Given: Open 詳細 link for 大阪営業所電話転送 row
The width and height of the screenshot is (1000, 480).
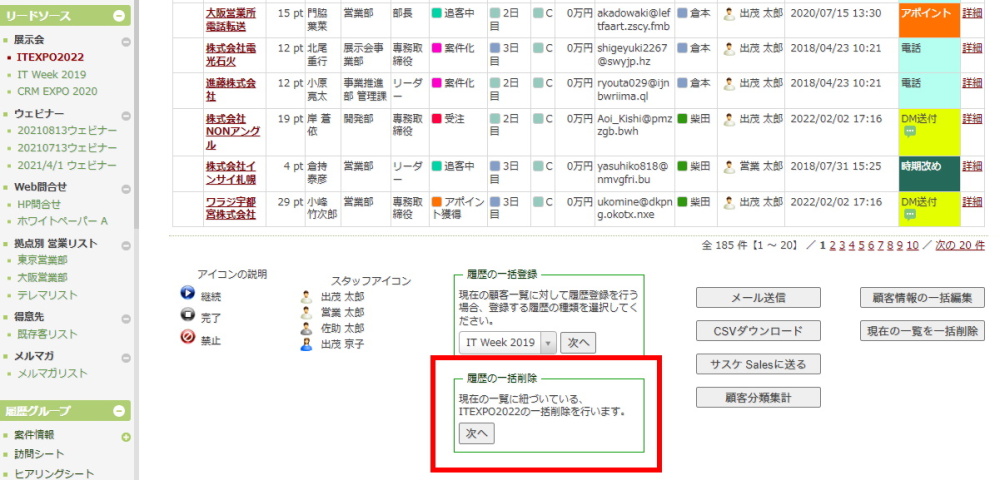Looking at the screenshot, I should [972, 13].
